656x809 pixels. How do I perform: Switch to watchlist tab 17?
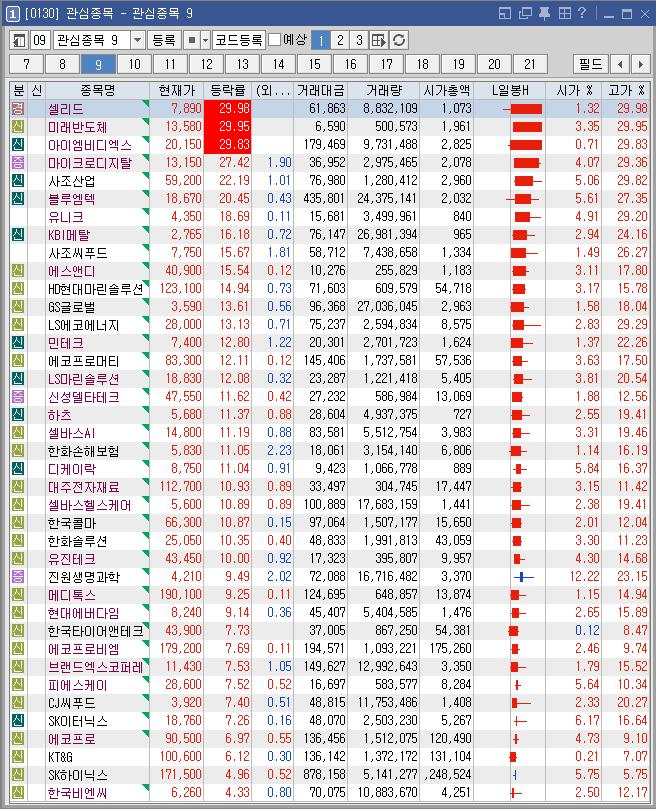[387, 64]
